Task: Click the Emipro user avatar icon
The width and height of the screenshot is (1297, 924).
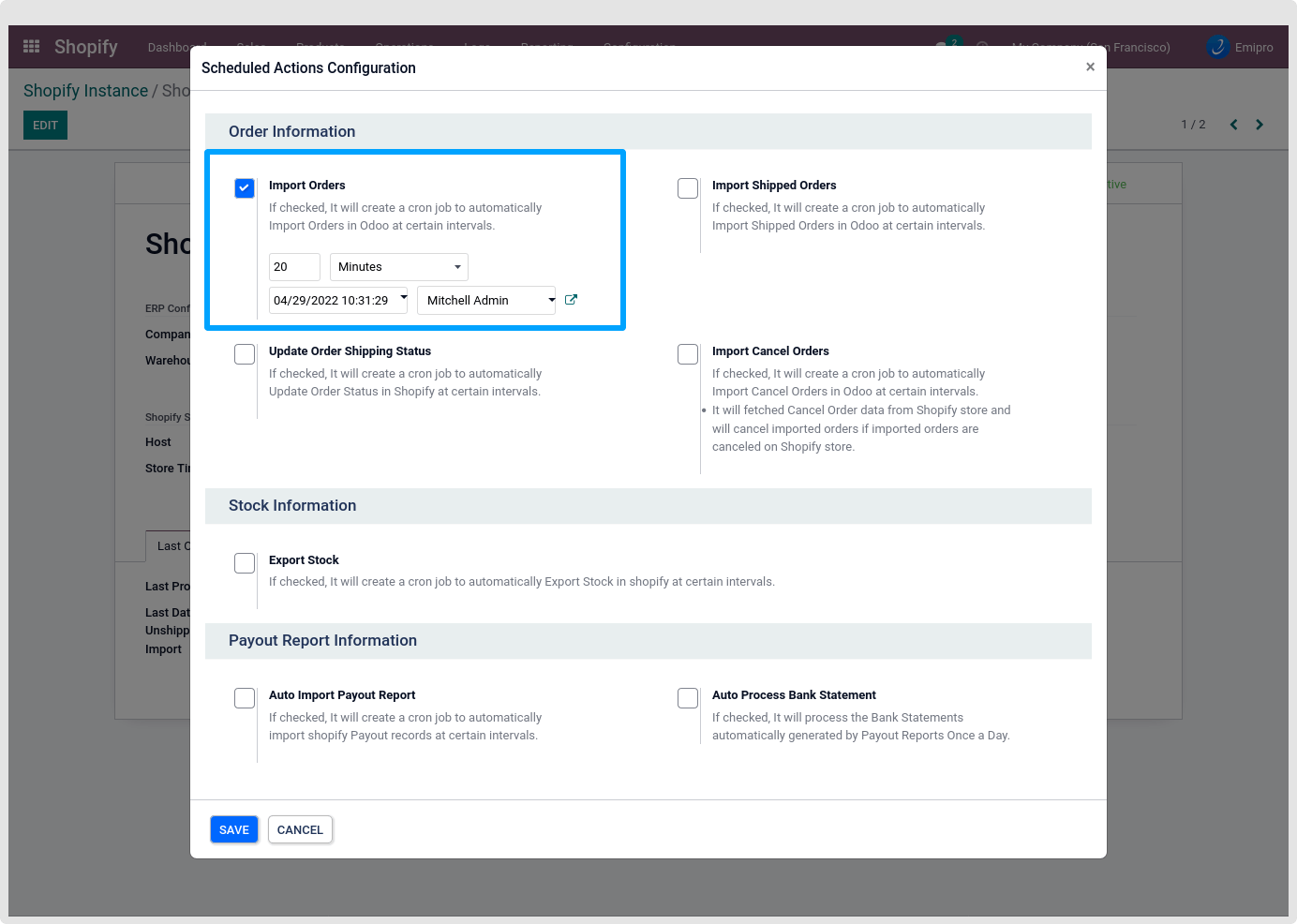Action: coord(1218,47)
